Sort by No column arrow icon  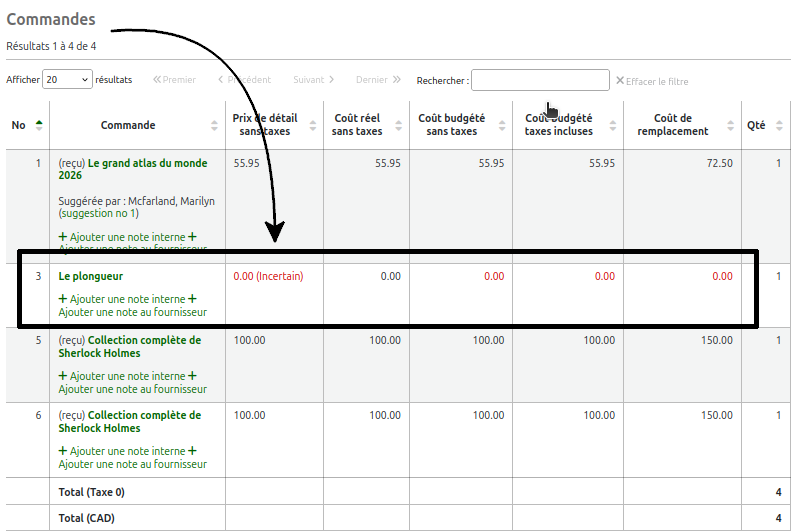coord(39,125)
